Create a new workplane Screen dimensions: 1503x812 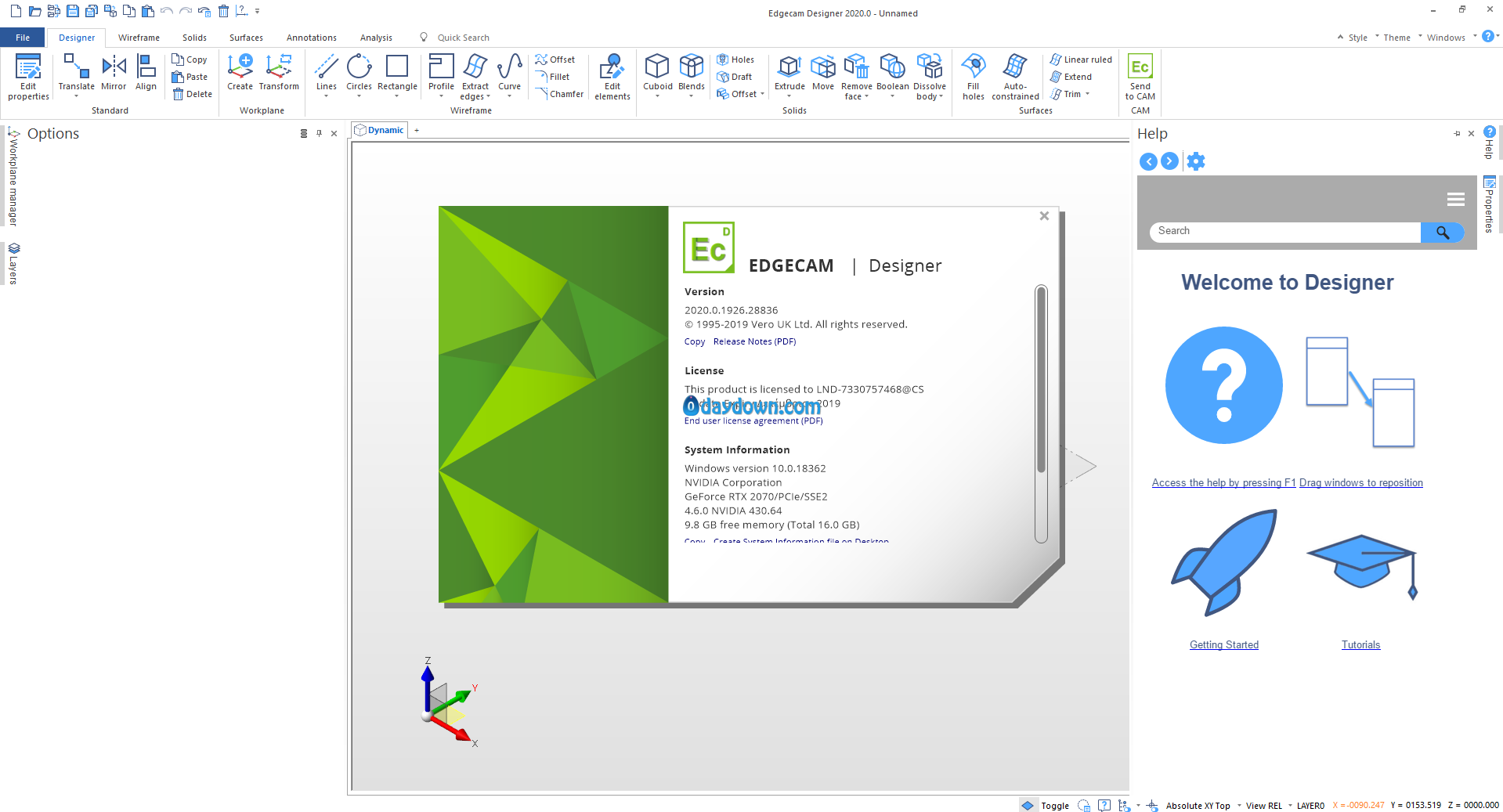(240, 73)
